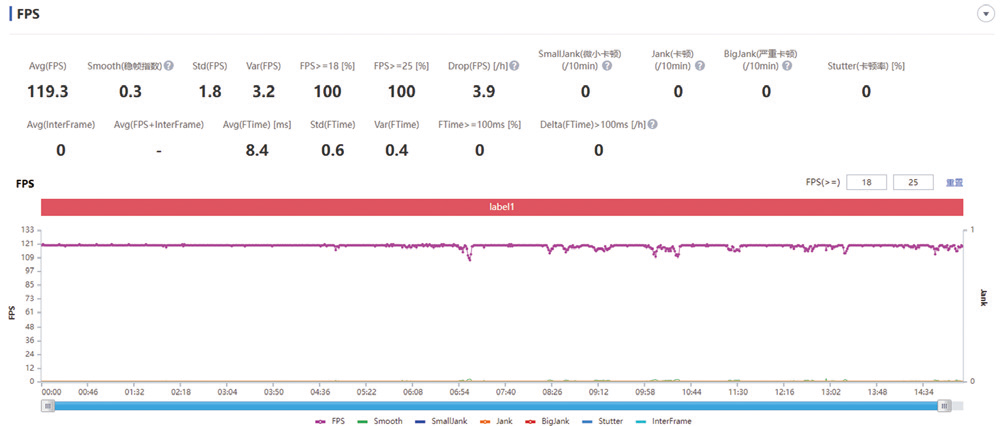Open help icon next to Delta(FTime)>100ms

click(653, 125)
